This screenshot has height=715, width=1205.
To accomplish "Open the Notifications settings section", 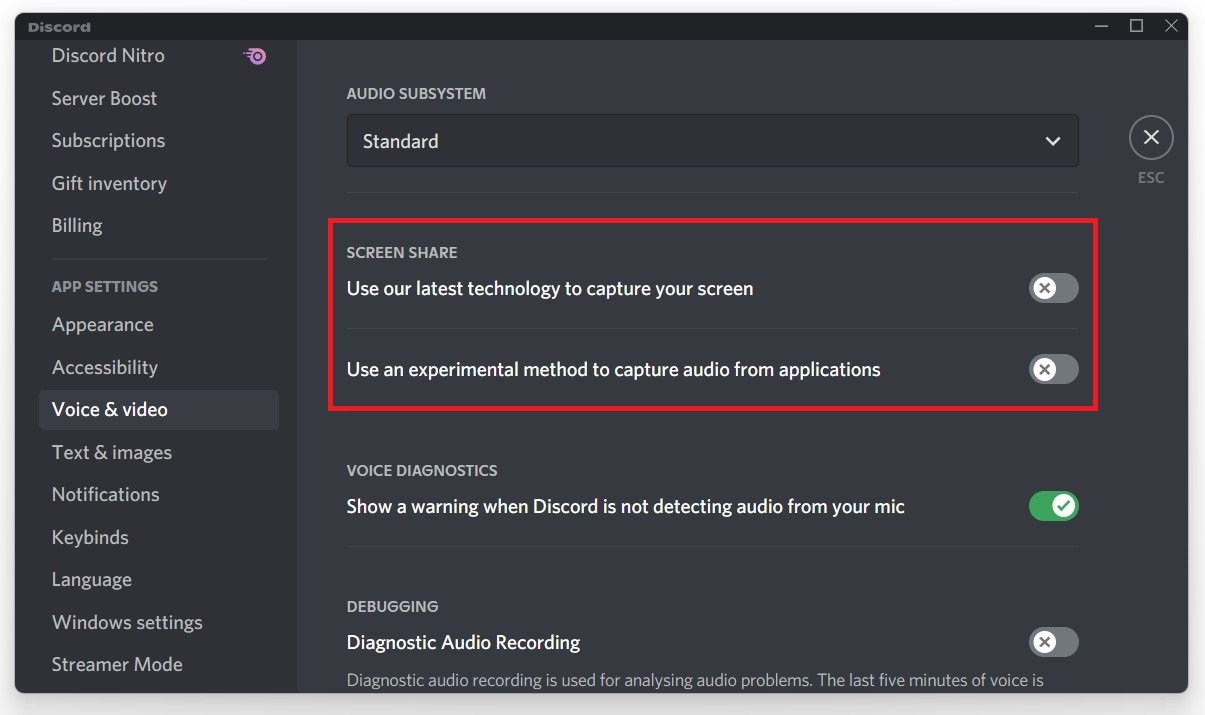I will point(106,495).
